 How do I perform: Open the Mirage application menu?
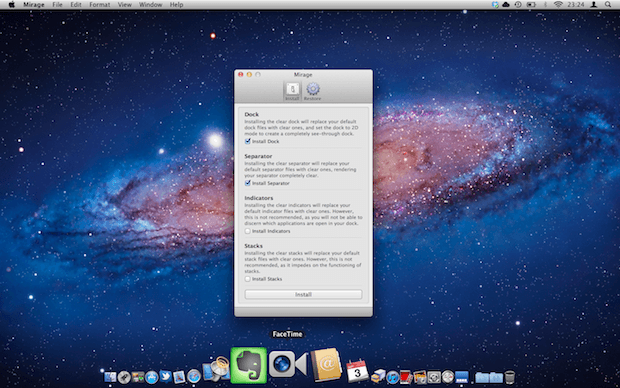[34, 5]
